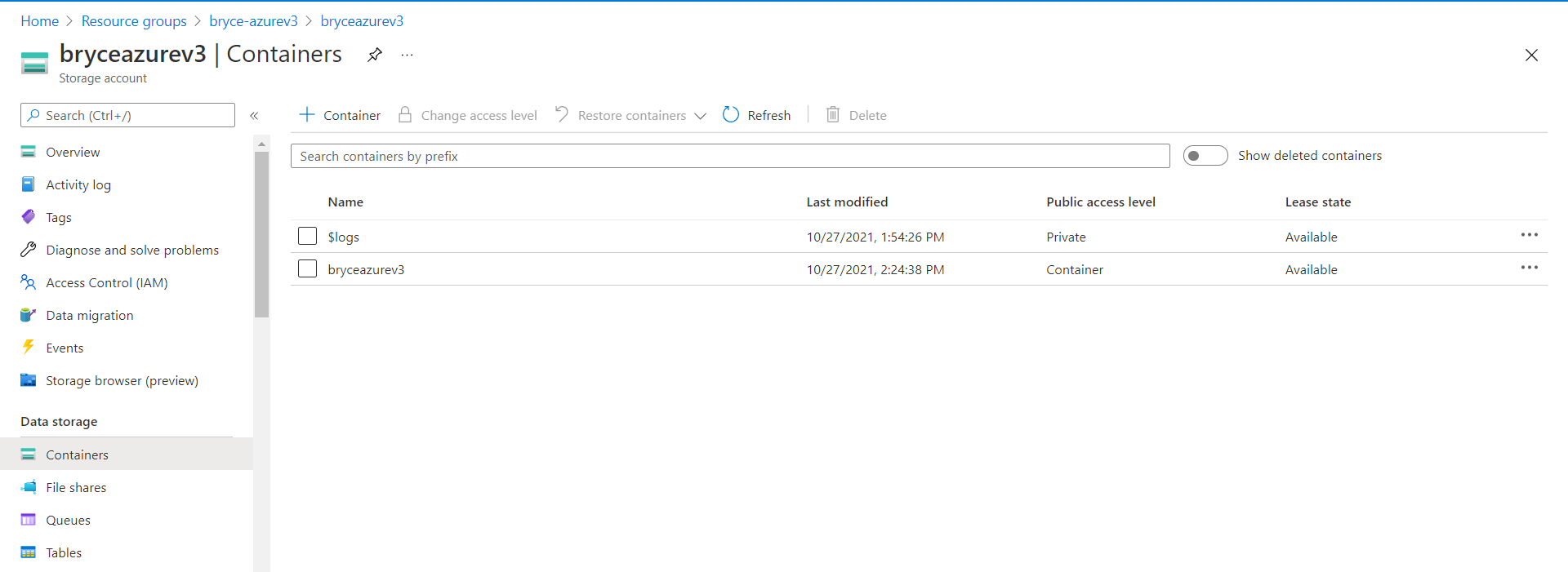Click the Show deleted containers label
The height and width of the screenshot is (572, 1568).
1310,155
